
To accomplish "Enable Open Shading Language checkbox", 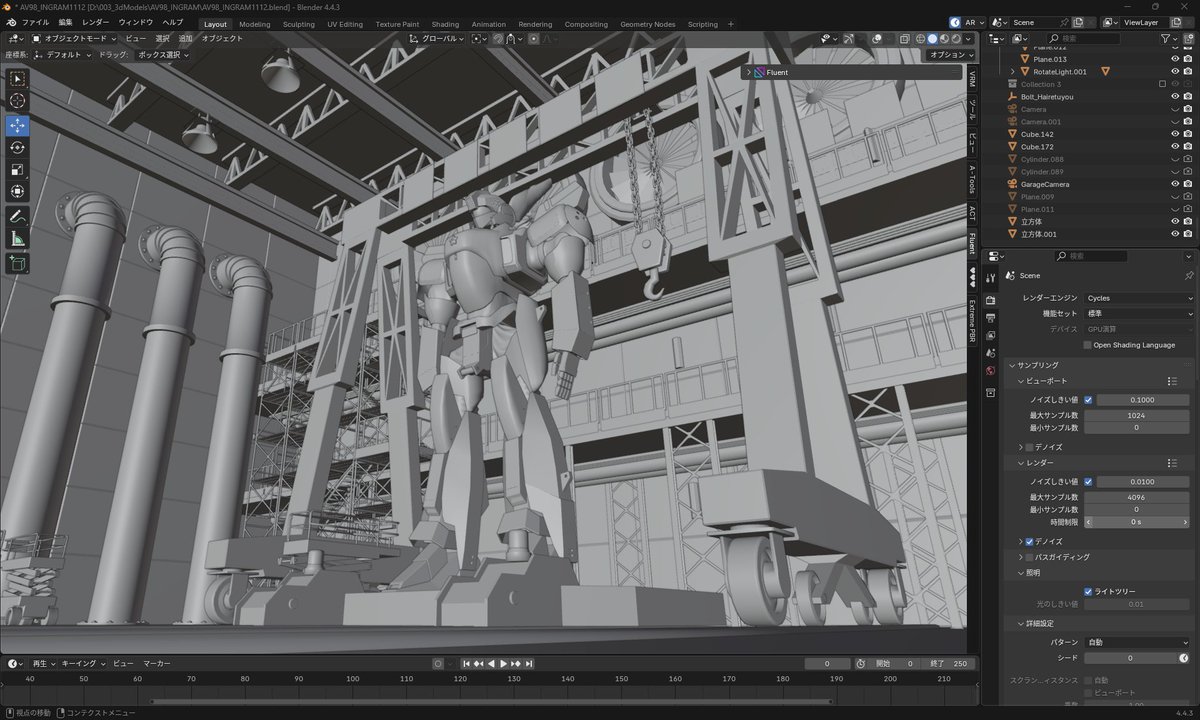I will 1088,345.
